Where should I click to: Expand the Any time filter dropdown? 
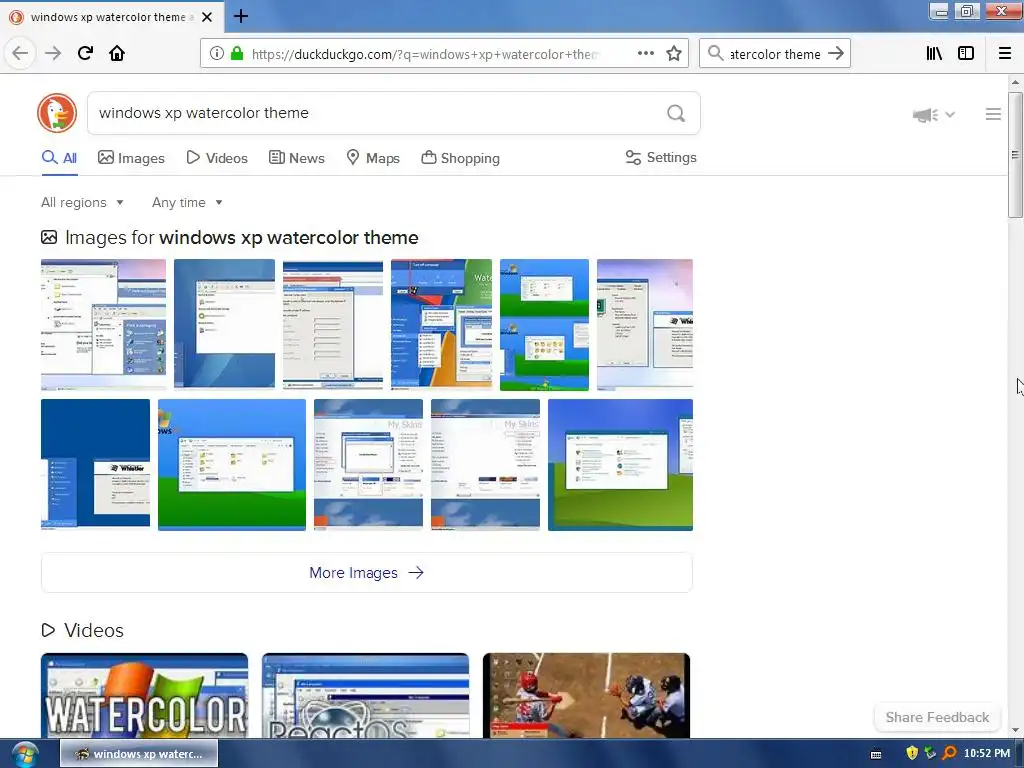(x=187, y=202)
